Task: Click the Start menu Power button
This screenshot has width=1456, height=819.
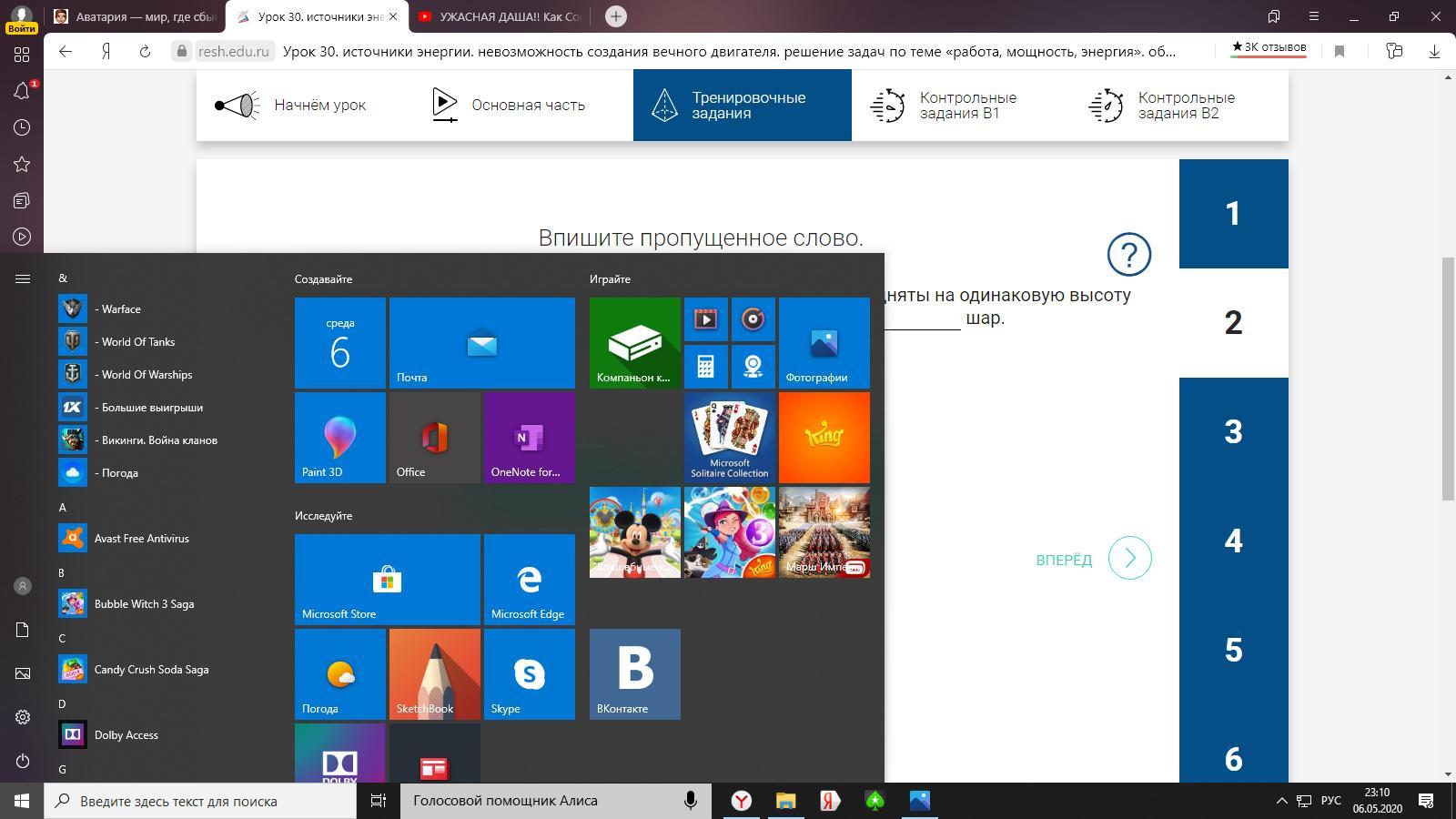Action: click(x=23, y=761)
